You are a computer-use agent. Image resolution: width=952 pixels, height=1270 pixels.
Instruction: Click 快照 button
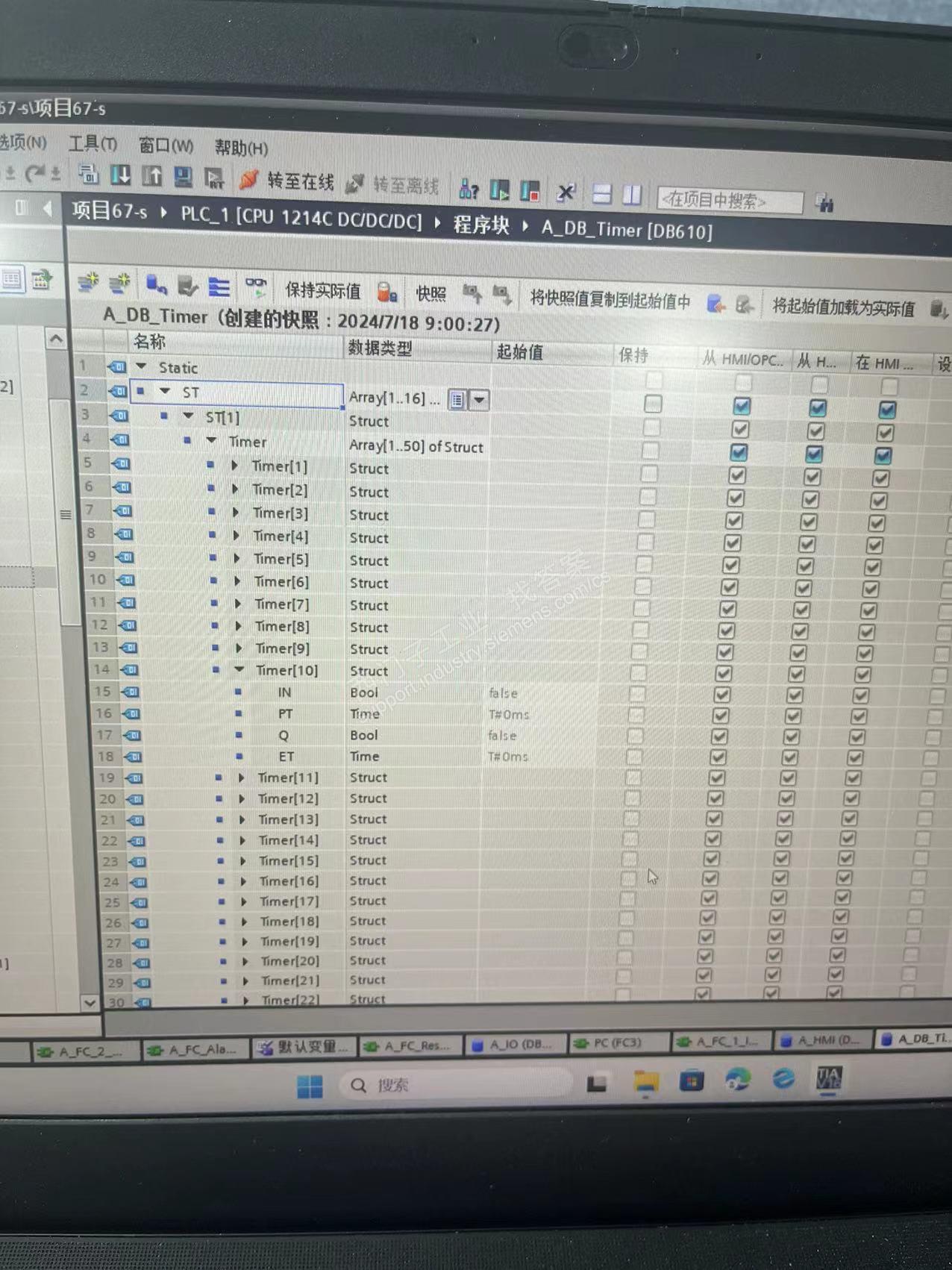coord(430,293)
